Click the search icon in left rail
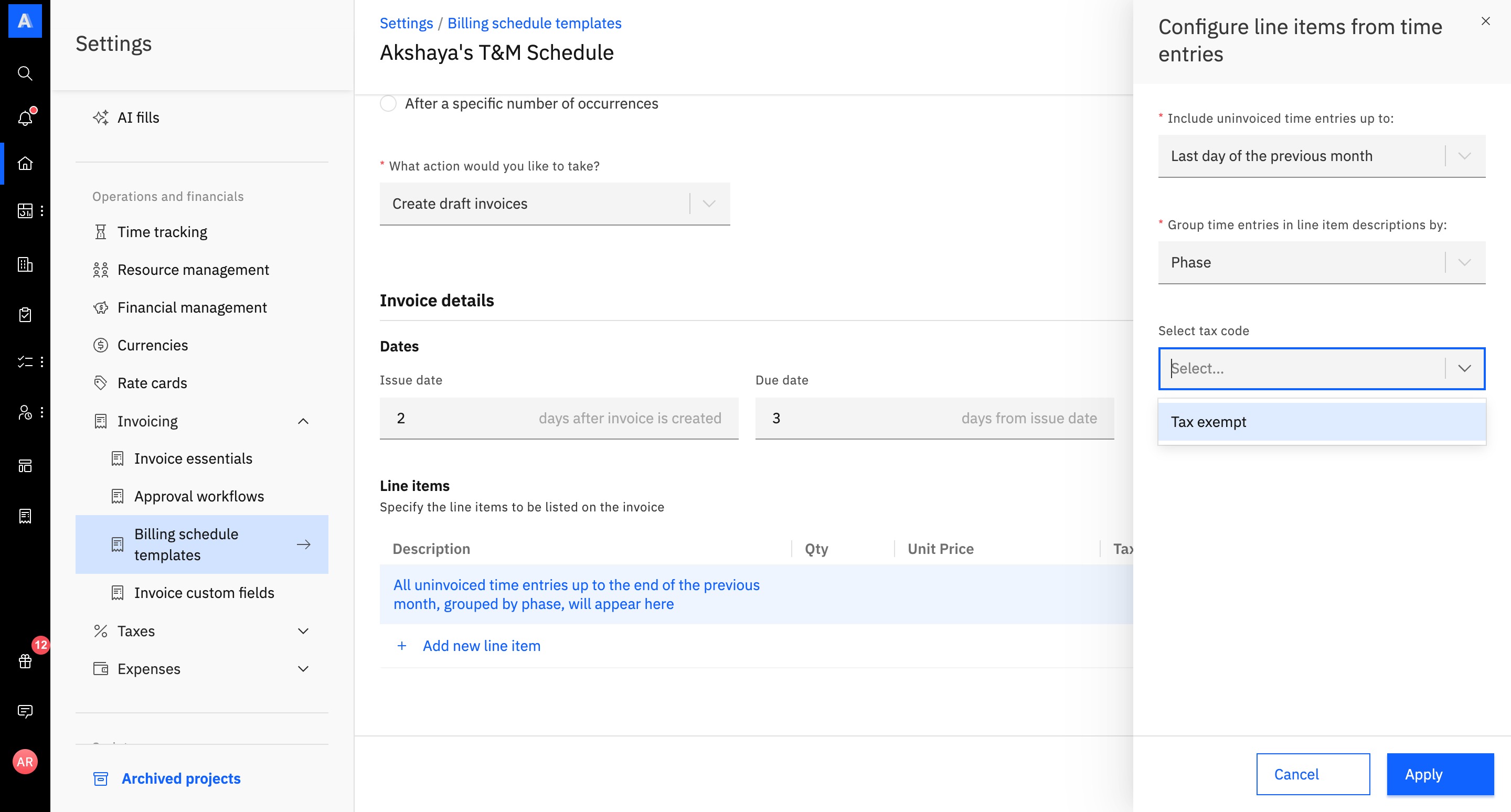The height and width of the screenshot is (812, 1511). (25, 73)
